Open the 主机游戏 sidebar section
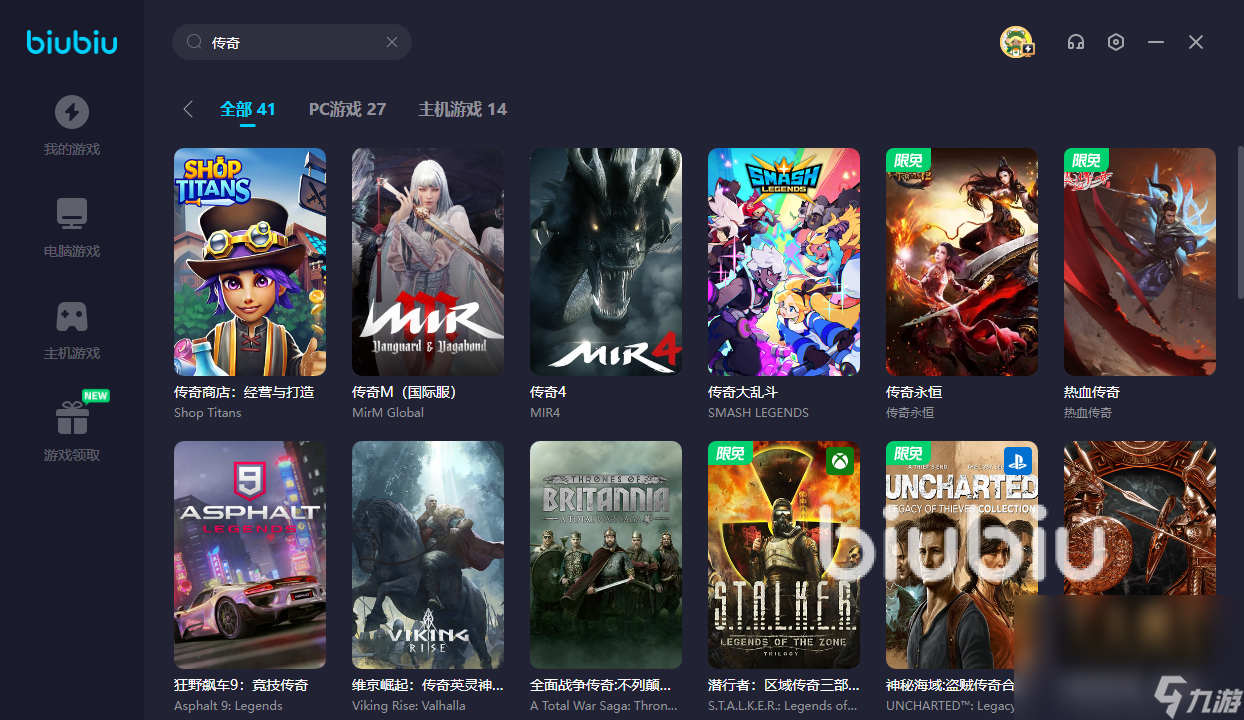 [71, 330]
